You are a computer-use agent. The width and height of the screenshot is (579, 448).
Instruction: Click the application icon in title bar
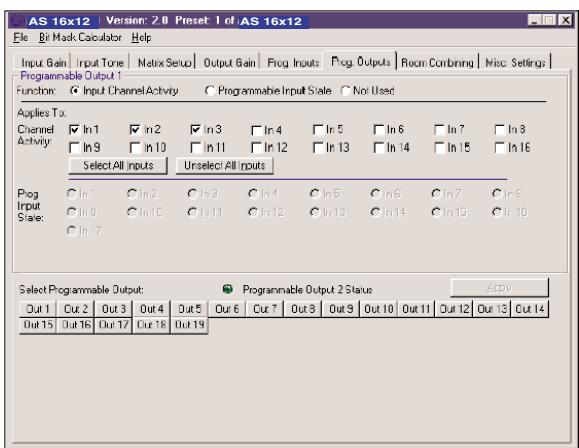click(18, 21)
